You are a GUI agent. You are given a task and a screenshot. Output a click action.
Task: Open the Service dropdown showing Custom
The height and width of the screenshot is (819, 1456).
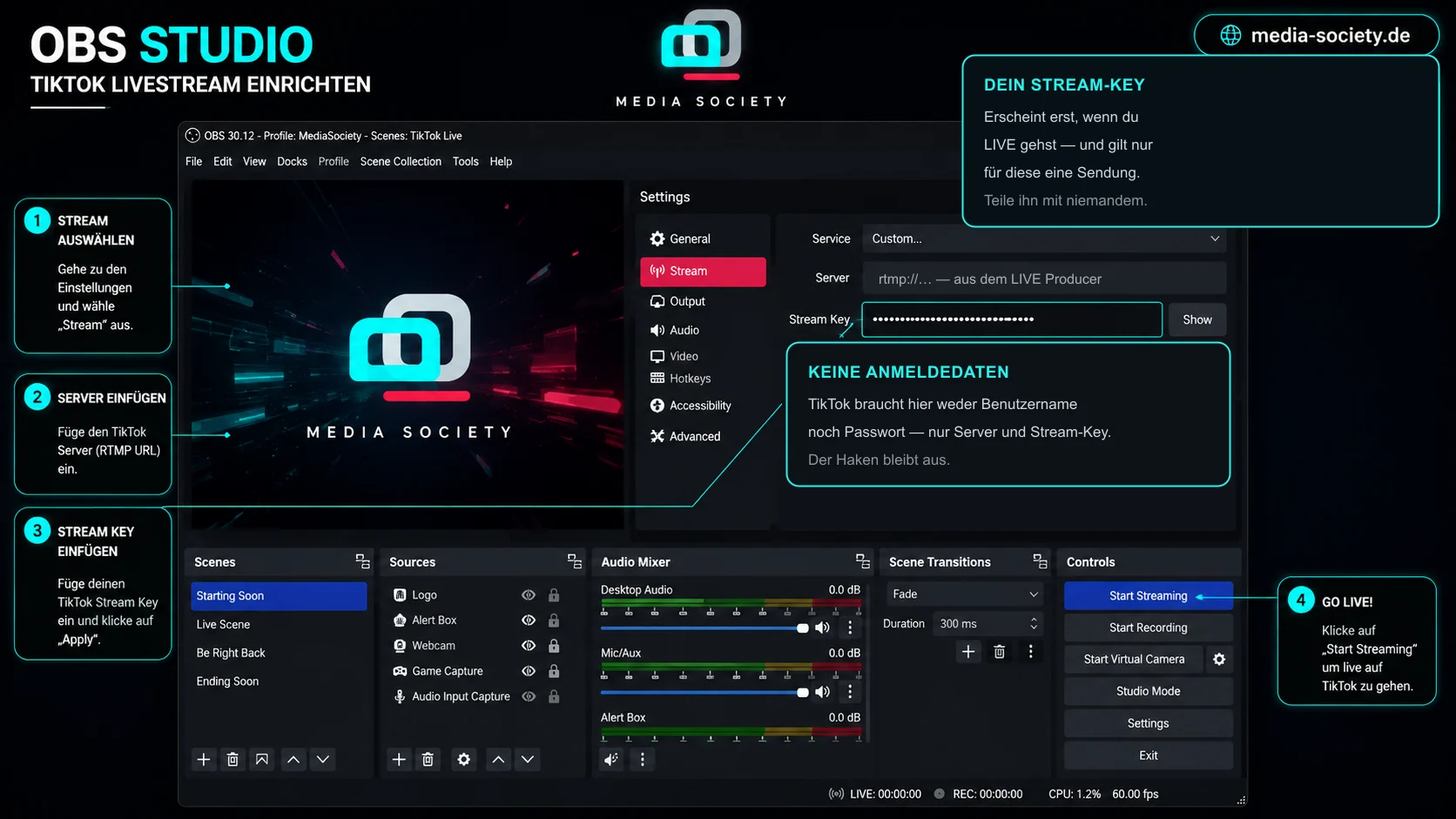tap(1044, 238)
